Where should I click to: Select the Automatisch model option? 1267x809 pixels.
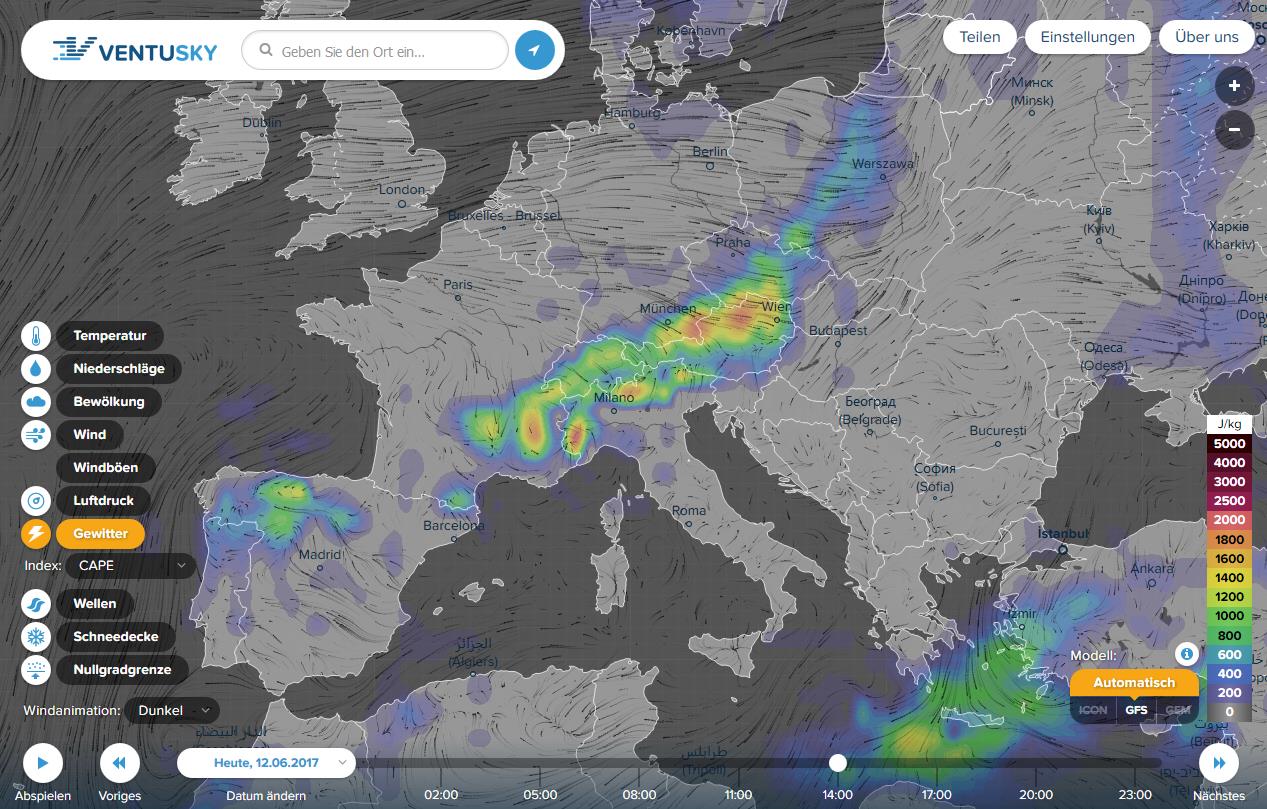(x=1135, y=683)
